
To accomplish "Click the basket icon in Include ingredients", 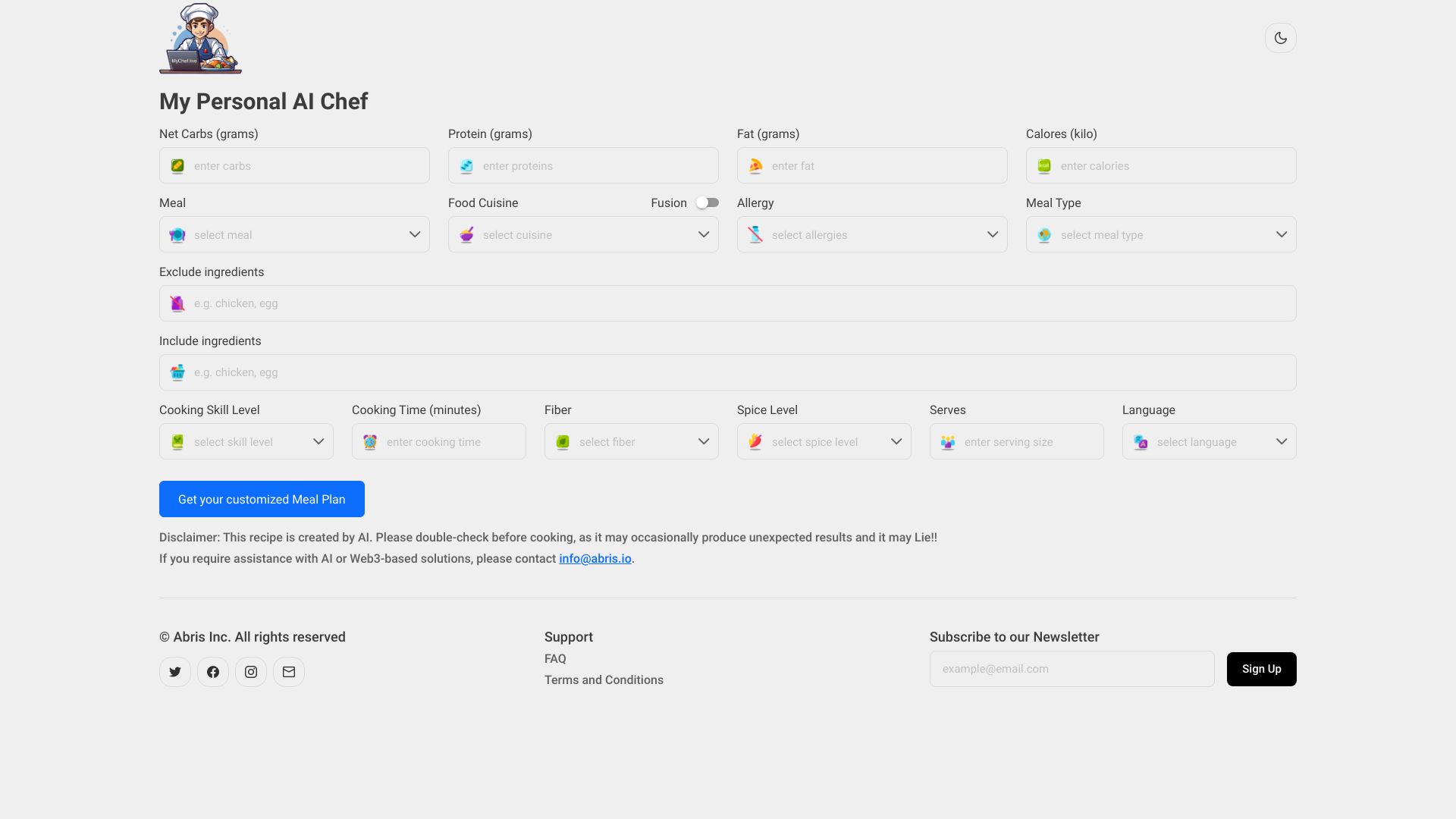I will (177, 372).
